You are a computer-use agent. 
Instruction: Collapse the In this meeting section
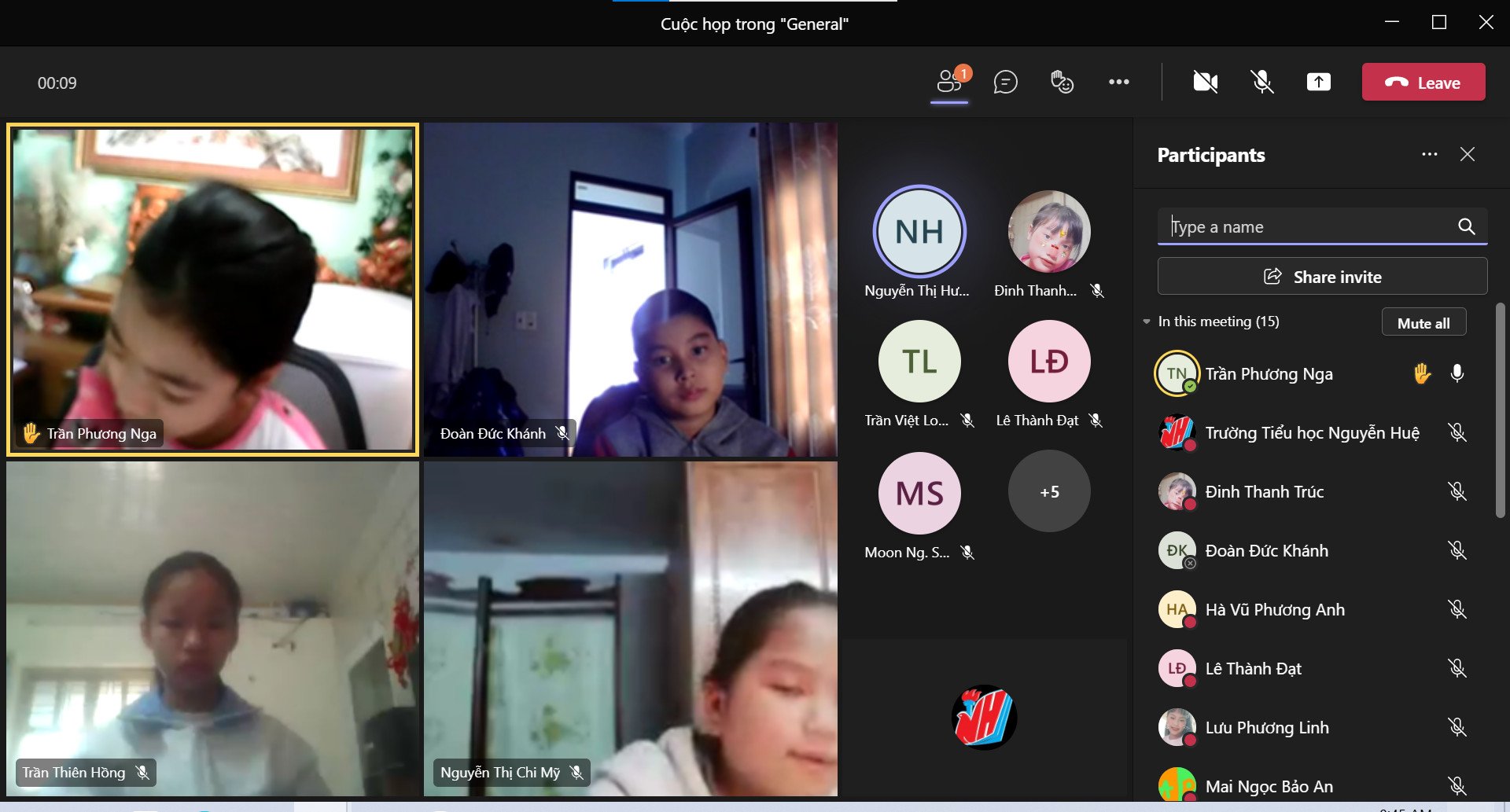1147,321
